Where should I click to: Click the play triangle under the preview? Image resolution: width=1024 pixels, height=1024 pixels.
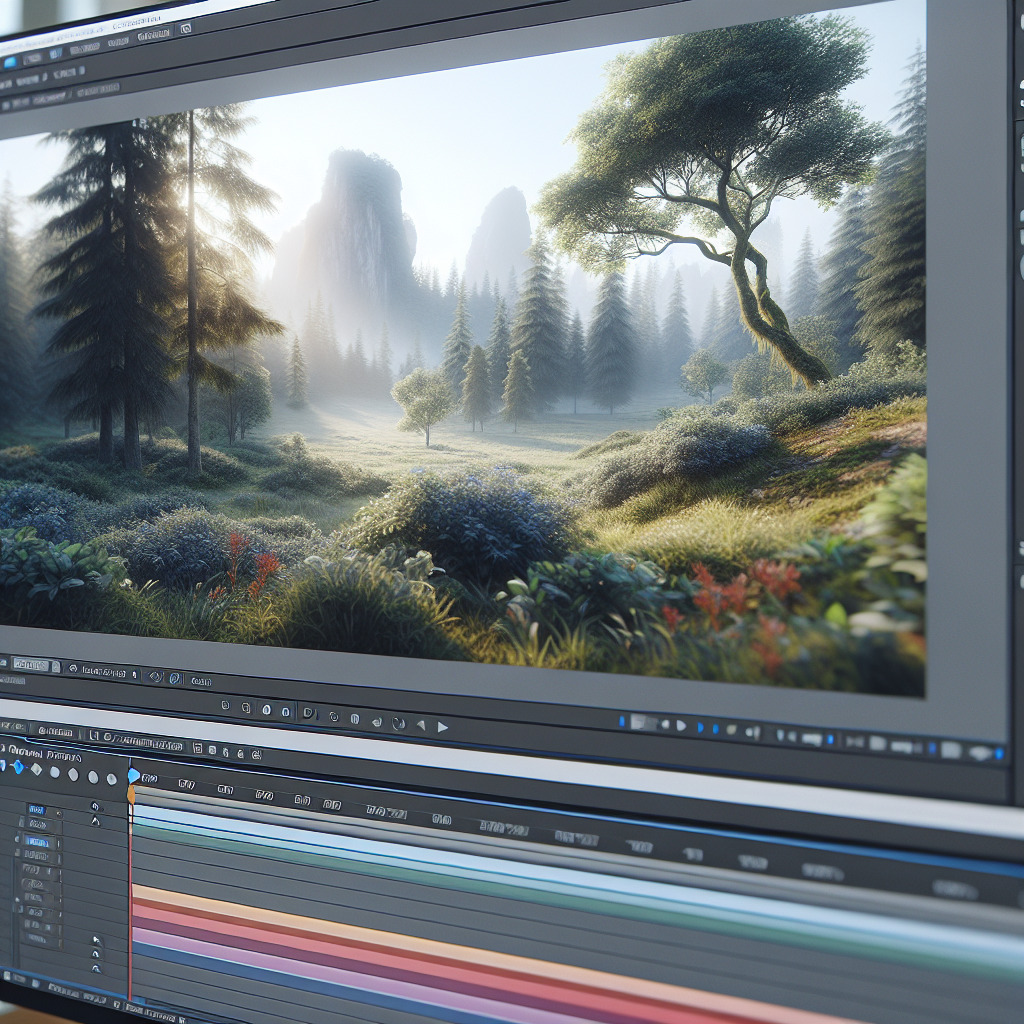(442, 727)
